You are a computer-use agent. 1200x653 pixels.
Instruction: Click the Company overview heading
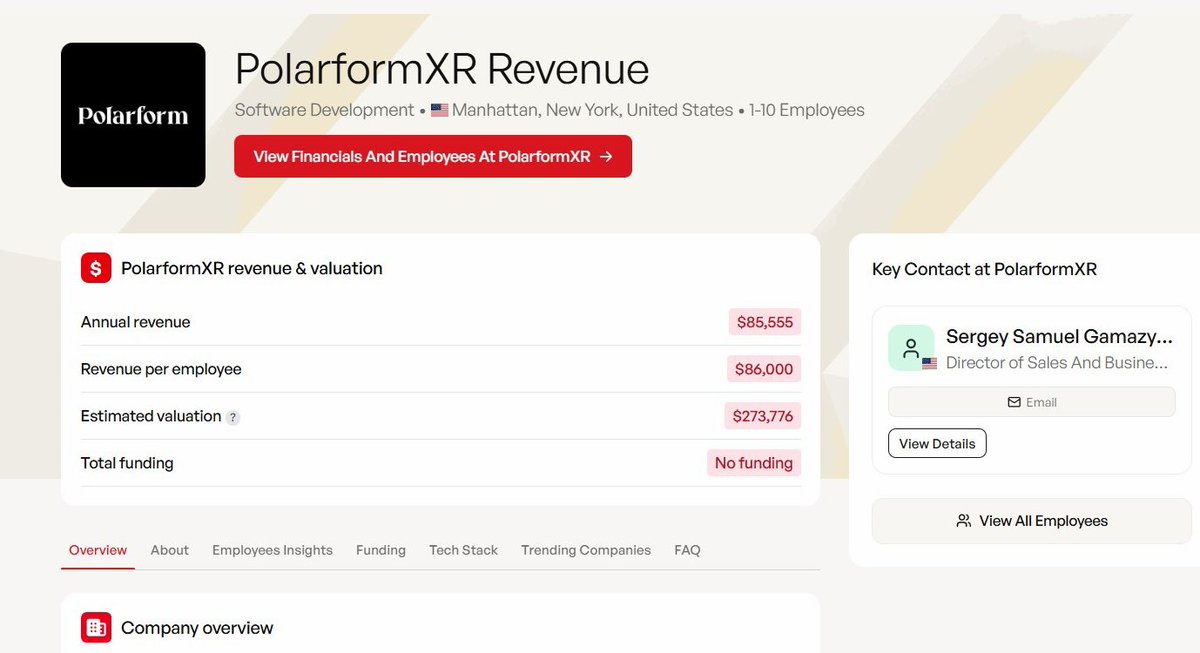pos(197,628)
